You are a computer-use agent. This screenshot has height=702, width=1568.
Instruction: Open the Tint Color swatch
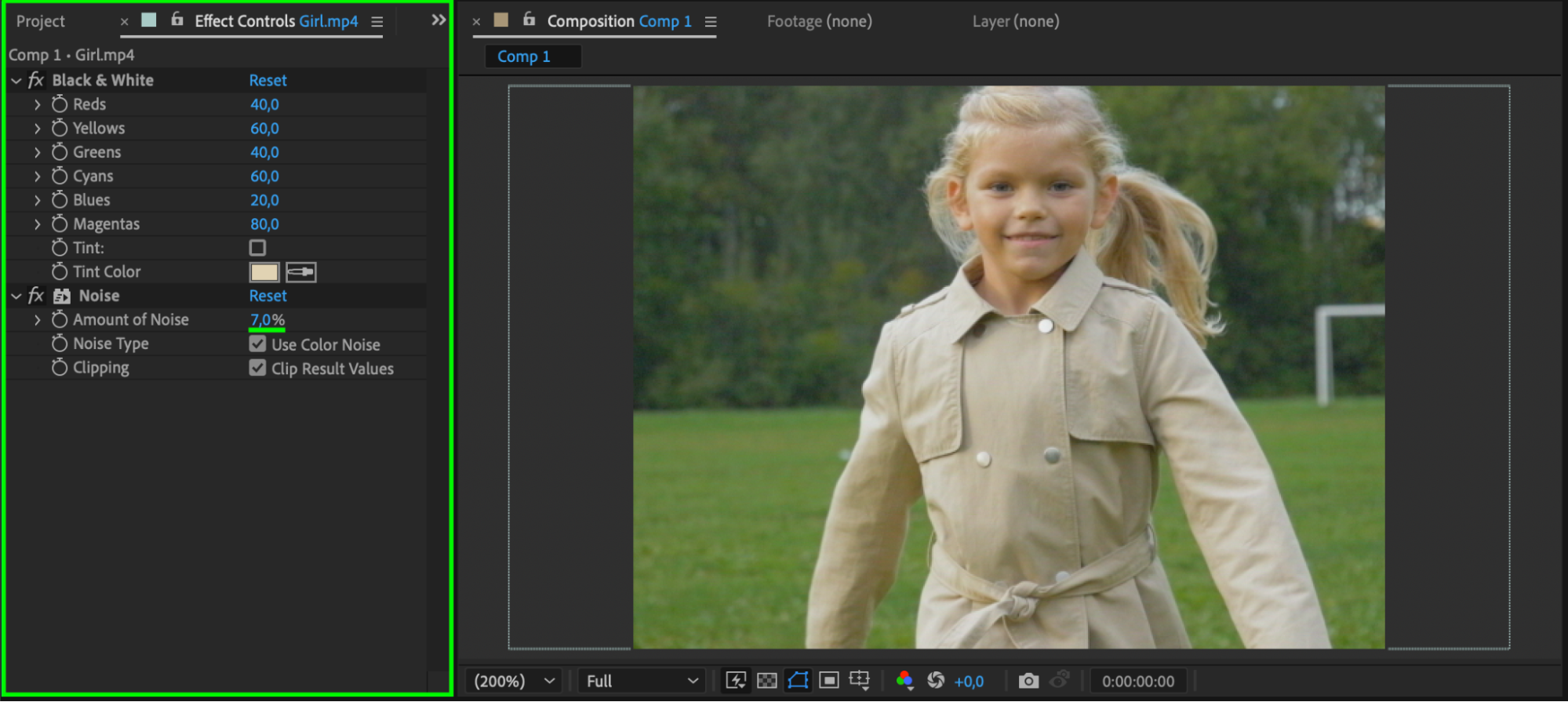pos(264,272)
